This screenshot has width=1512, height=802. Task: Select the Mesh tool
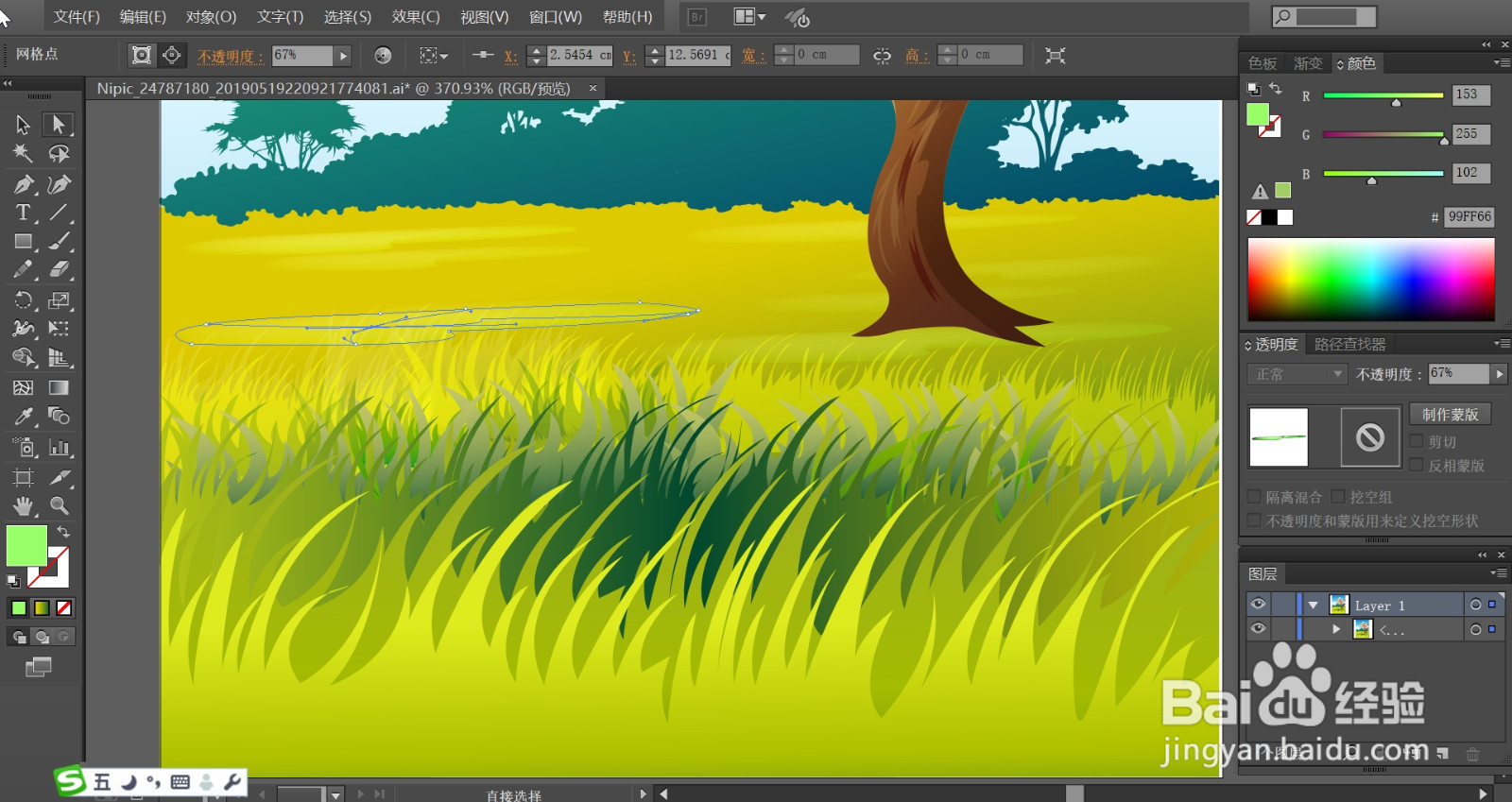pyautogui.click(x=24, y=387)
